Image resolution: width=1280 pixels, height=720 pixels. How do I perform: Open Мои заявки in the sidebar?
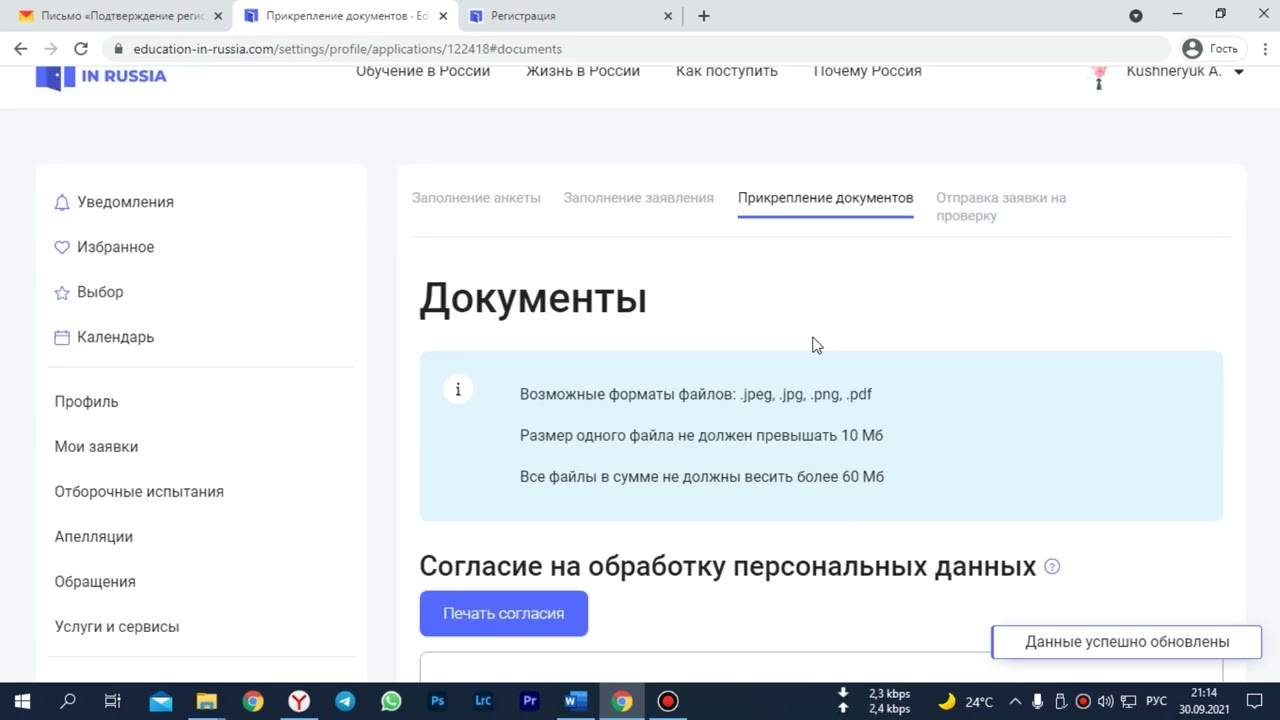(96, 447)
